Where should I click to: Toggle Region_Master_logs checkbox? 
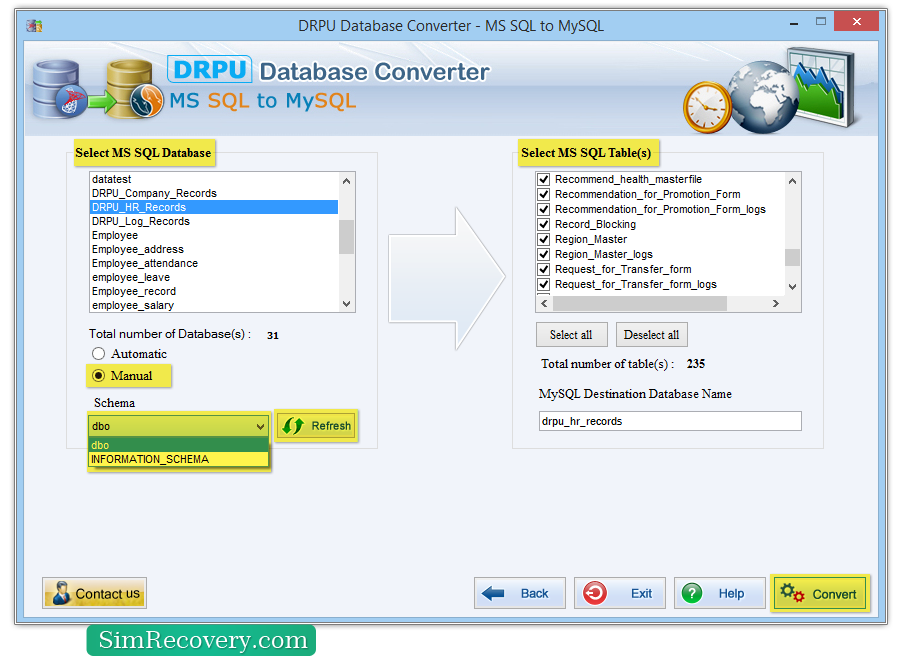pyautogui.click(x=544, y=254)
